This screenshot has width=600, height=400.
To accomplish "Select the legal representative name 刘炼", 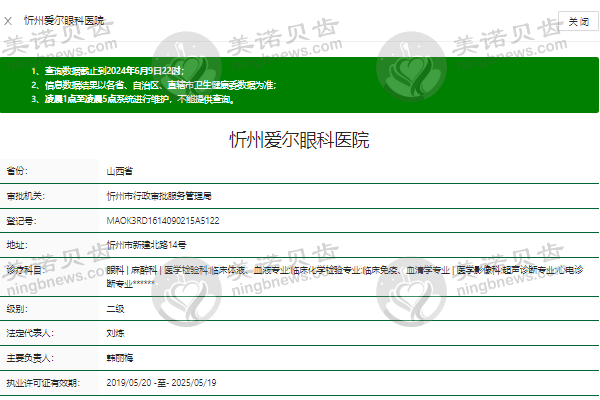I will [x=116, y=333].
